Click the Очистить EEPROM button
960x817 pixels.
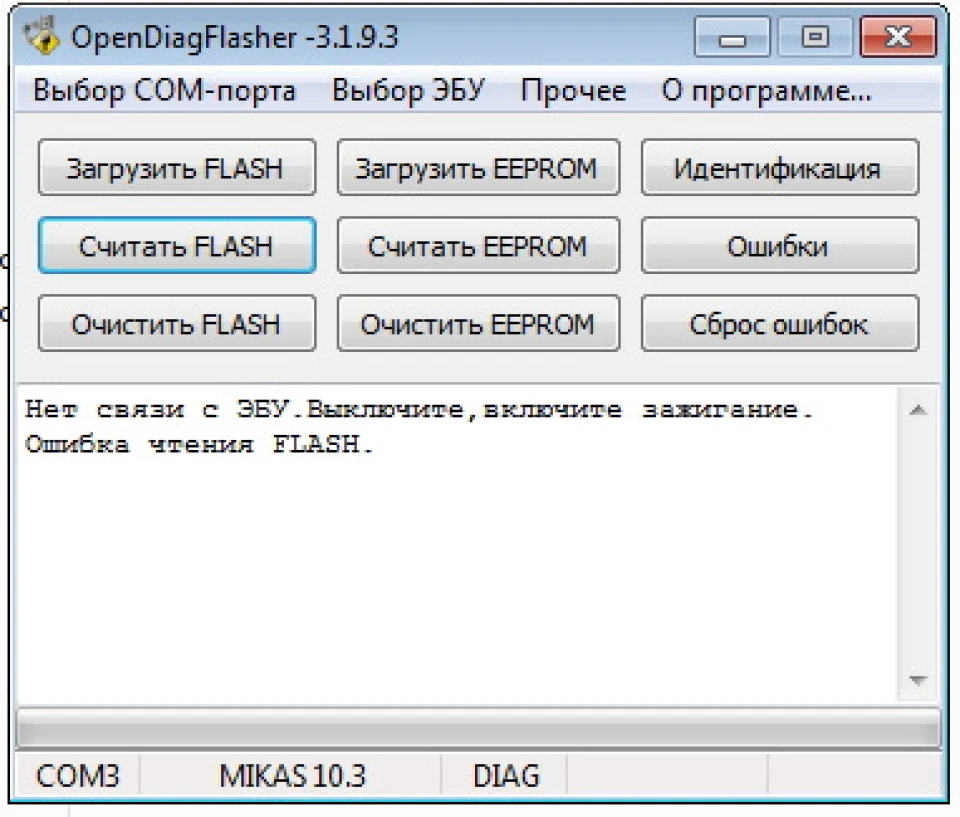pyautogui.click(x=478, y=323)
